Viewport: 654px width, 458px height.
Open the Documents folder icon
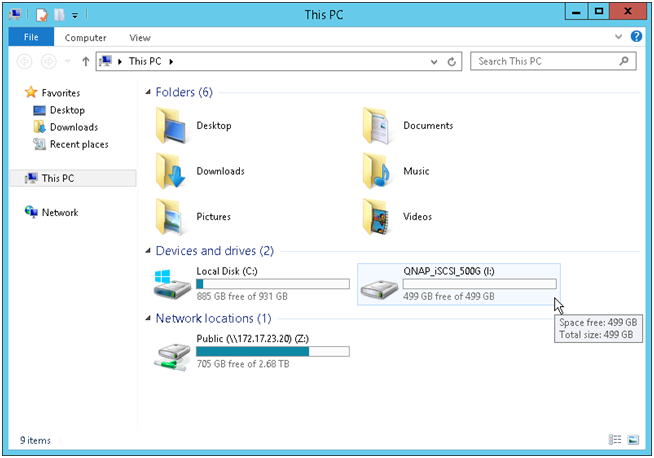click(379, 126)
